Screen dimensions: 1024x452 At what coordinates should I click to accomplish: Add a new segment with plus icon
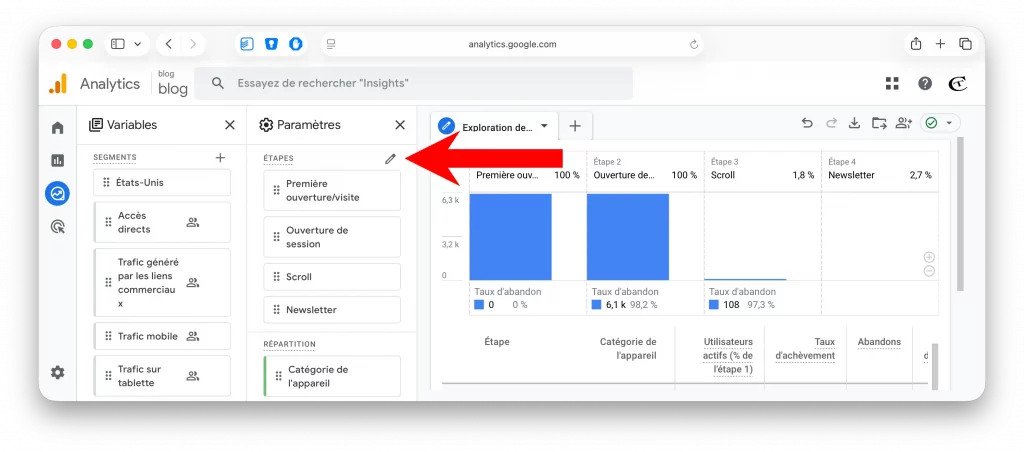point(220,157)
